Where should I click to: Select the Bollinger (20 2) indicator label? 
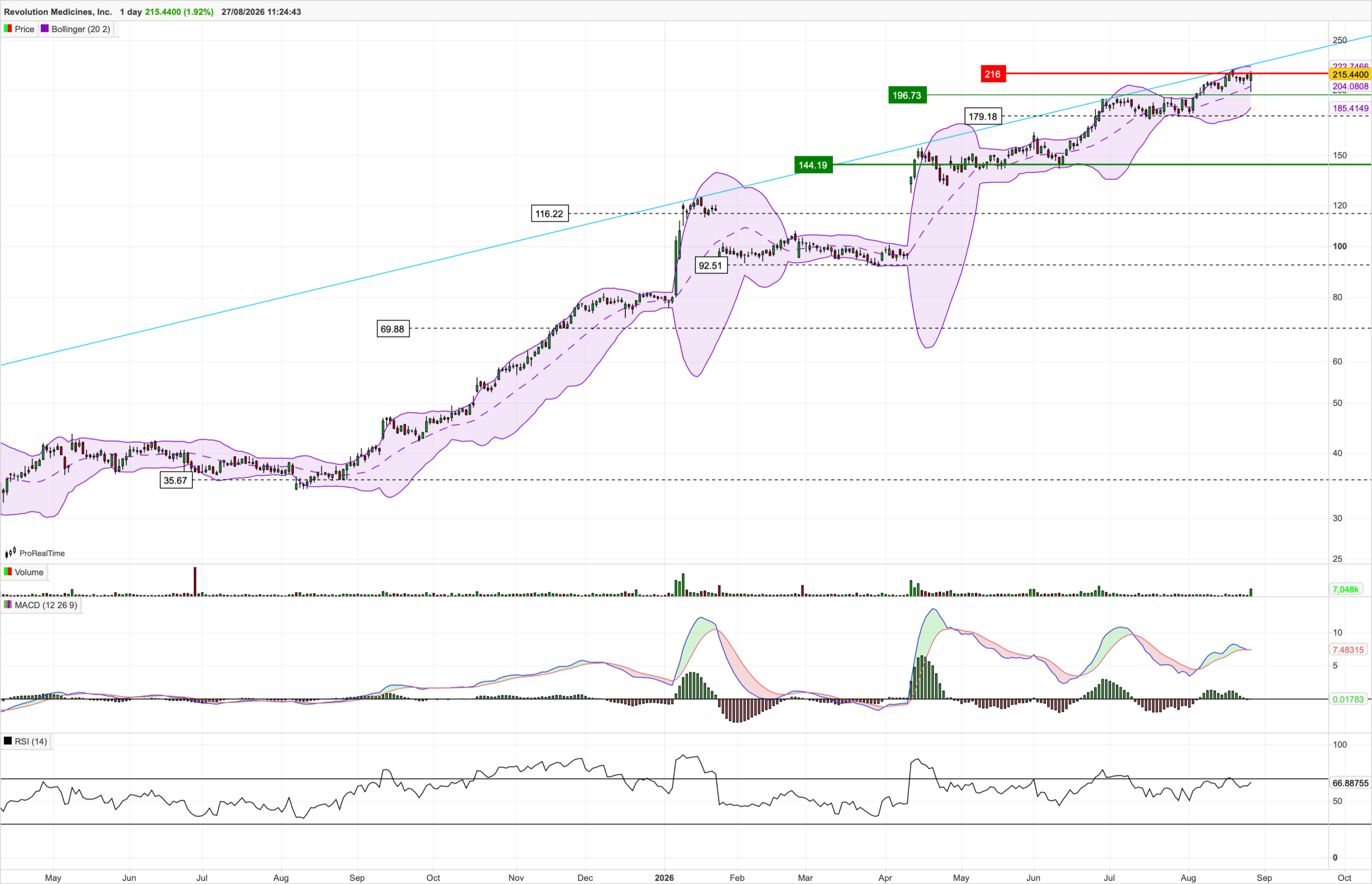81,29
